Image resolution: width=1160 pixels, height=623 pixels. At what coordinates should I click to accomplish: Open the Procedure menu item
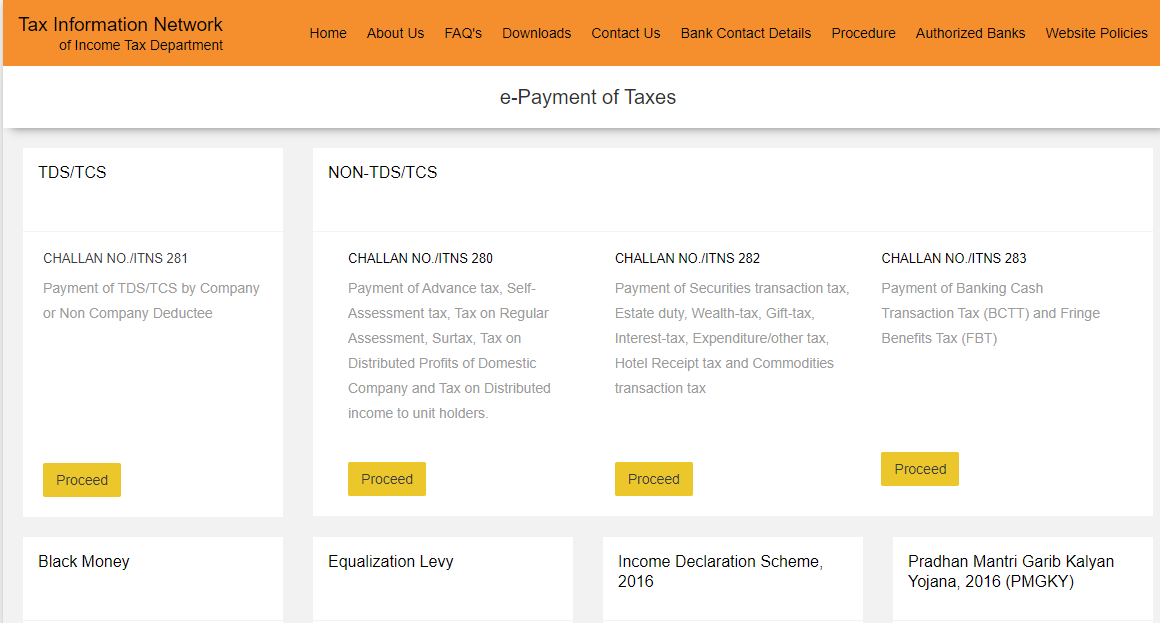(x=863, y=33)
